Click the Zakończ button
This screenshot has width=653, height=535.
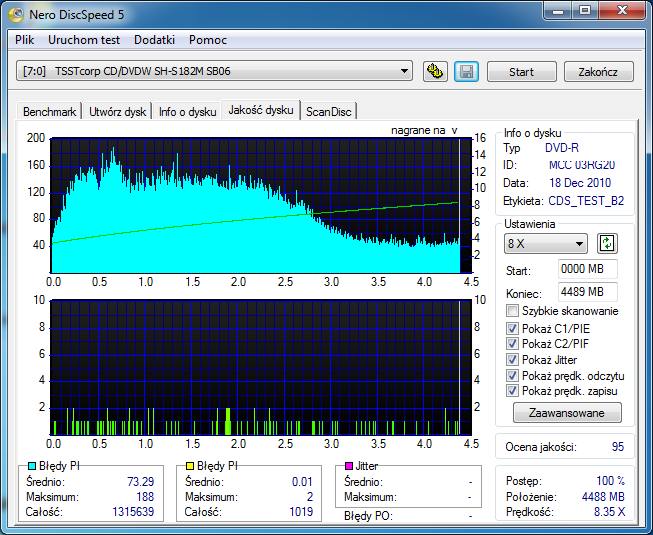click(x=598, y=72)
